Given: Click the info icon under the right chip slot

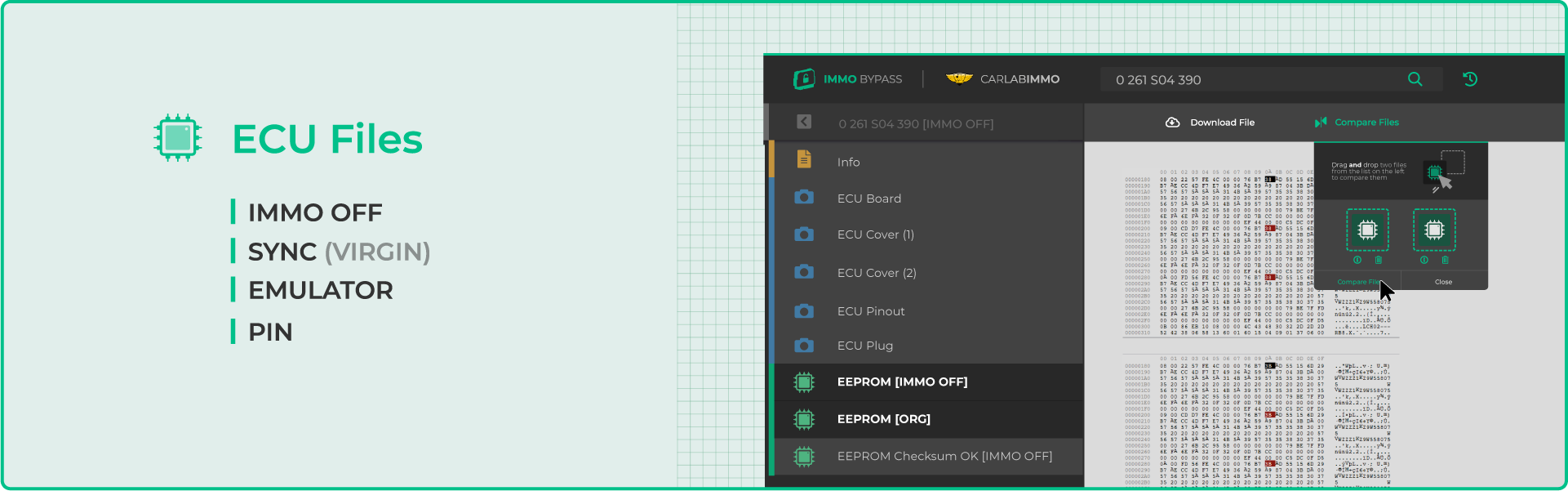Looking at the screenshot, I should click(1424, 260).
